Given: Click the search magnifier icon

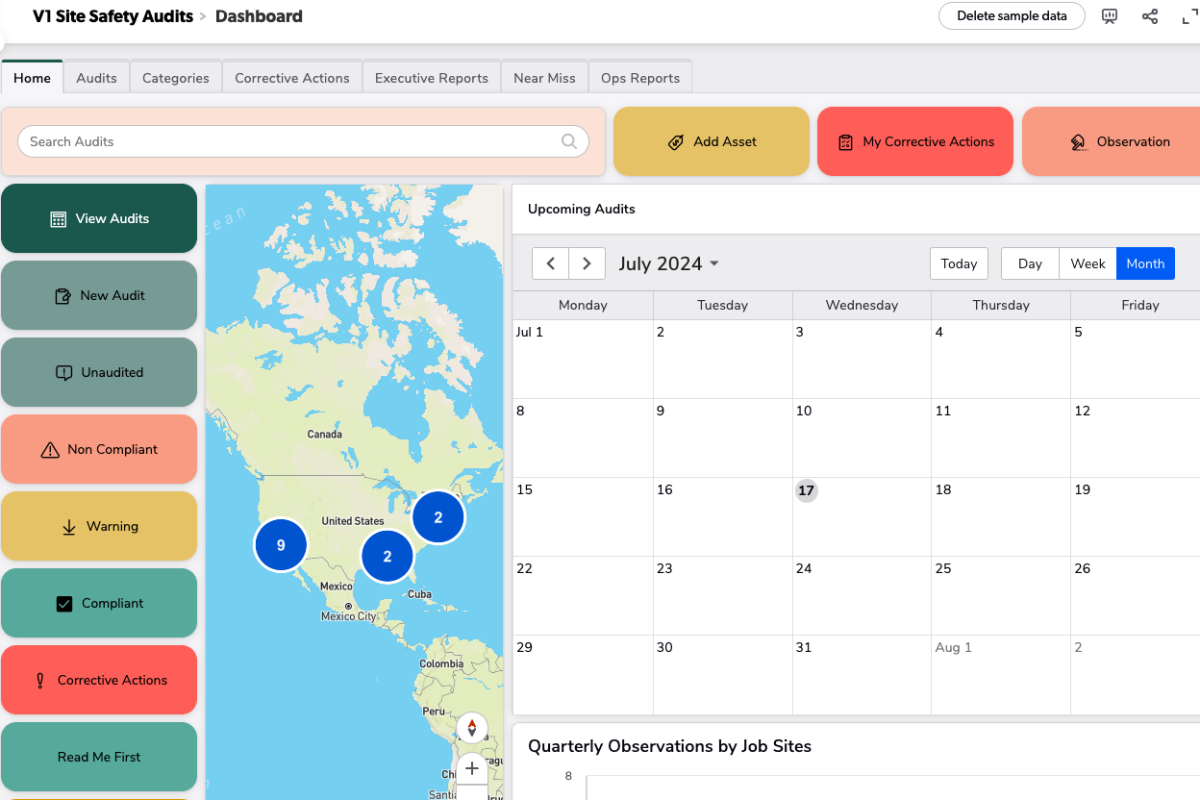Looking at the screenshot, I should pyautogui.click(x=569, y=141).
